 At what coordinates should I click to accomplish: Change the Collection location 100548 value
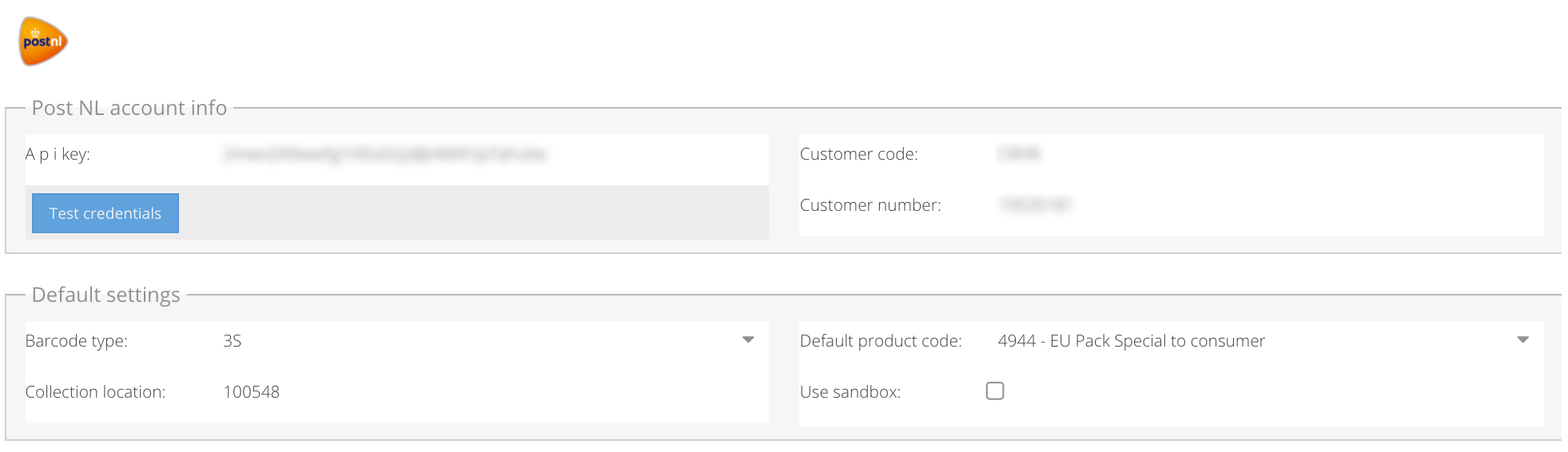252,392
